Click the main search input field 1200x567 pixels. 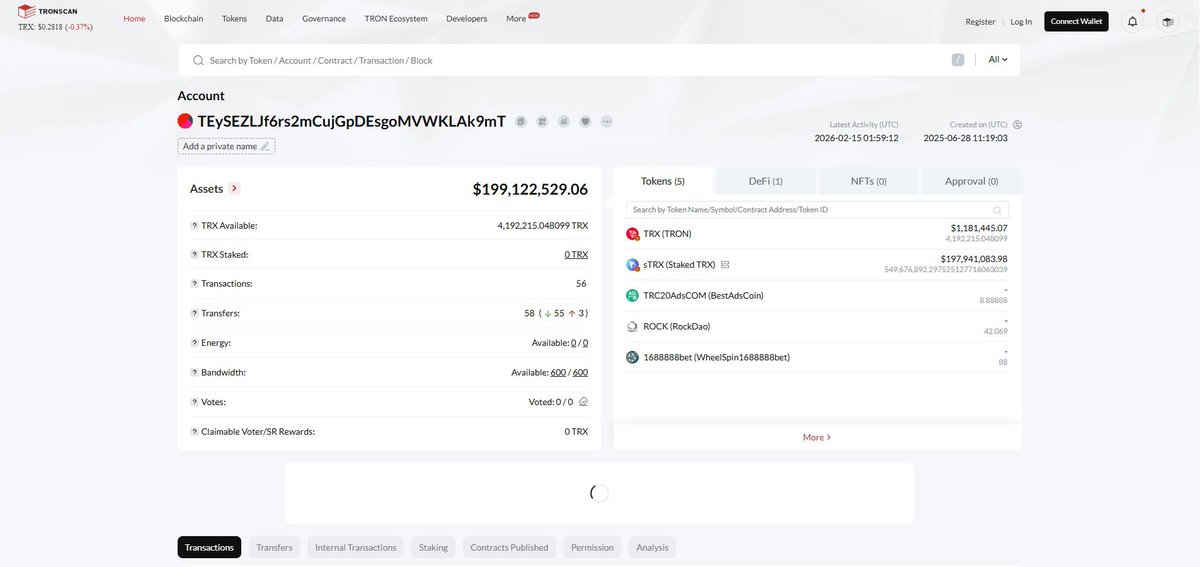(x=575, y=60)
